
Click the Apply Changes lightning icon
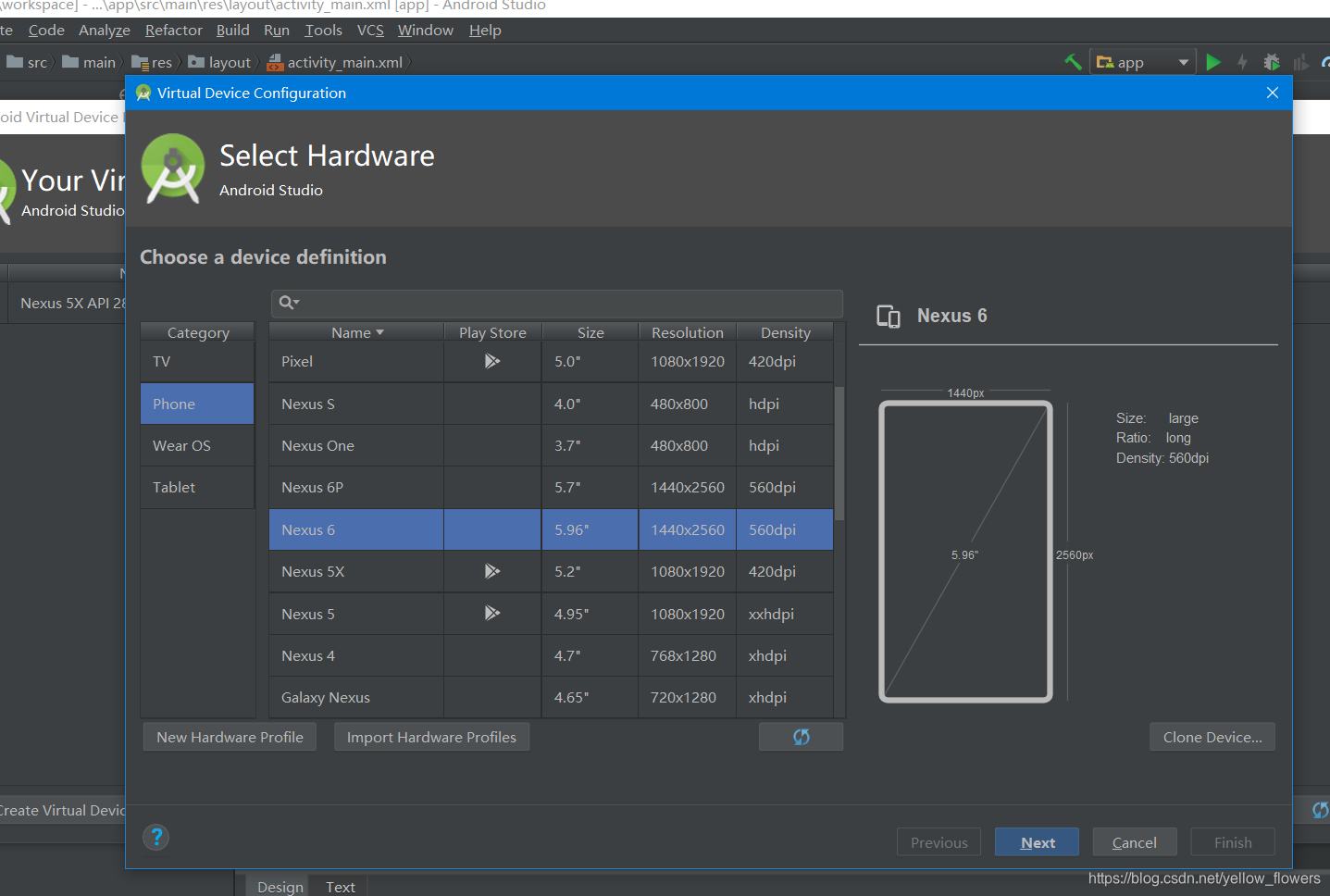point(1242,62)
